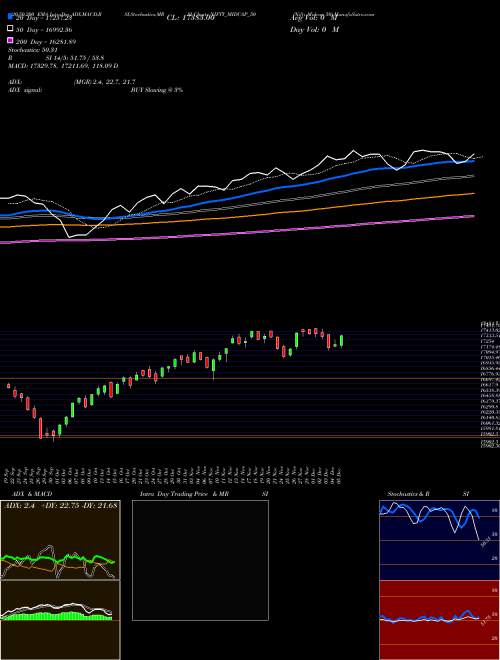Click the white price line peak in upper chart
This screenshot has height=660, width=500.
354,151
